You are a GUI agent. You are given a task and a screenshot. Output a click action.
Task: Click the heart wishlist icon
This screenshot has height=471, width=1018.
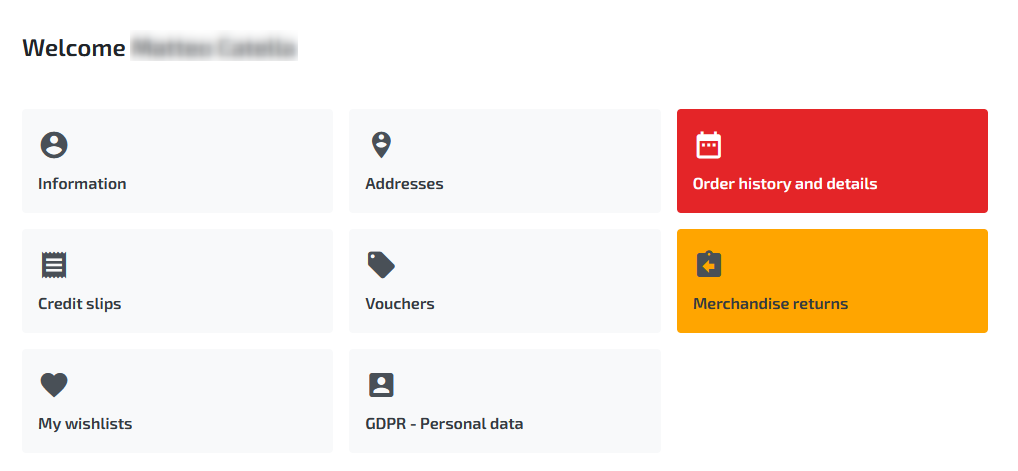pyautogui.click(x=54, y=385)
